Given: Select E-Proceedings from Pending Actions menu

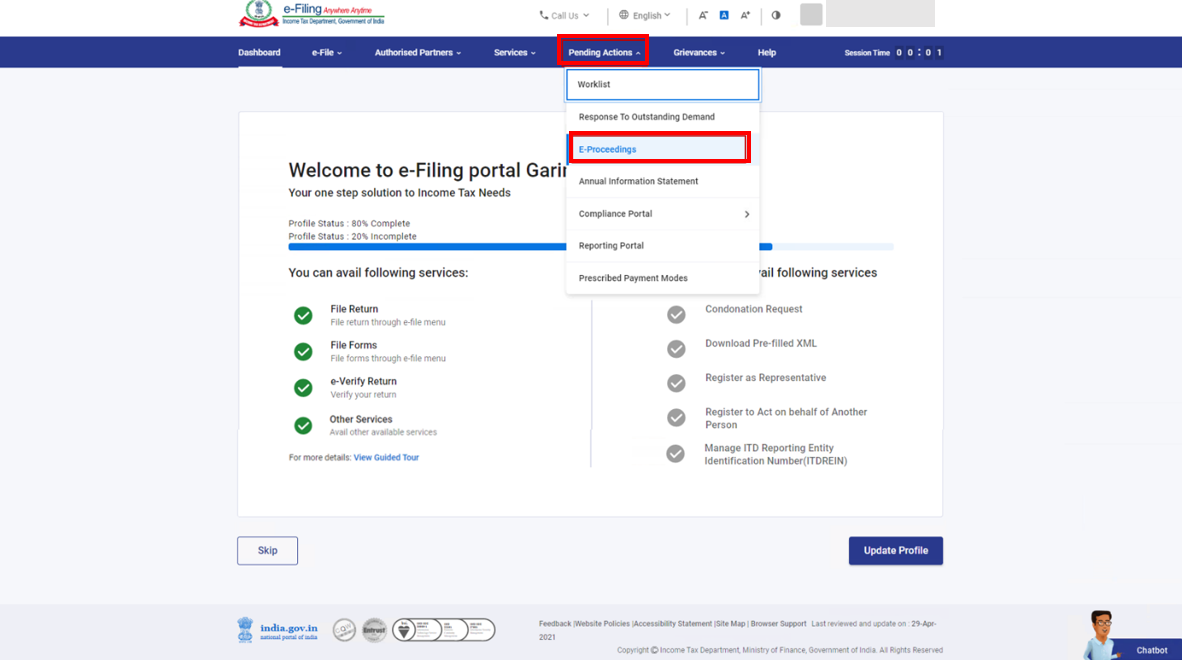Looking at the screenshot, I should (660, 149).
